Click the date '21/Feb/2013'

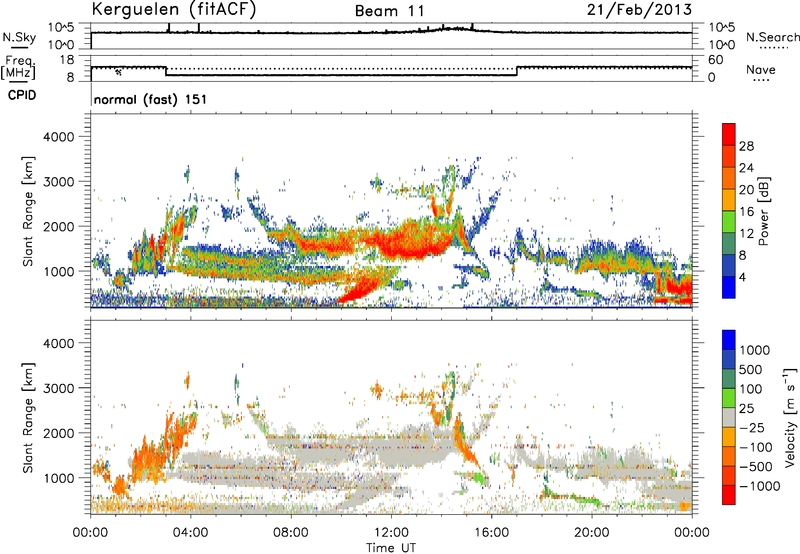(639, 9)
